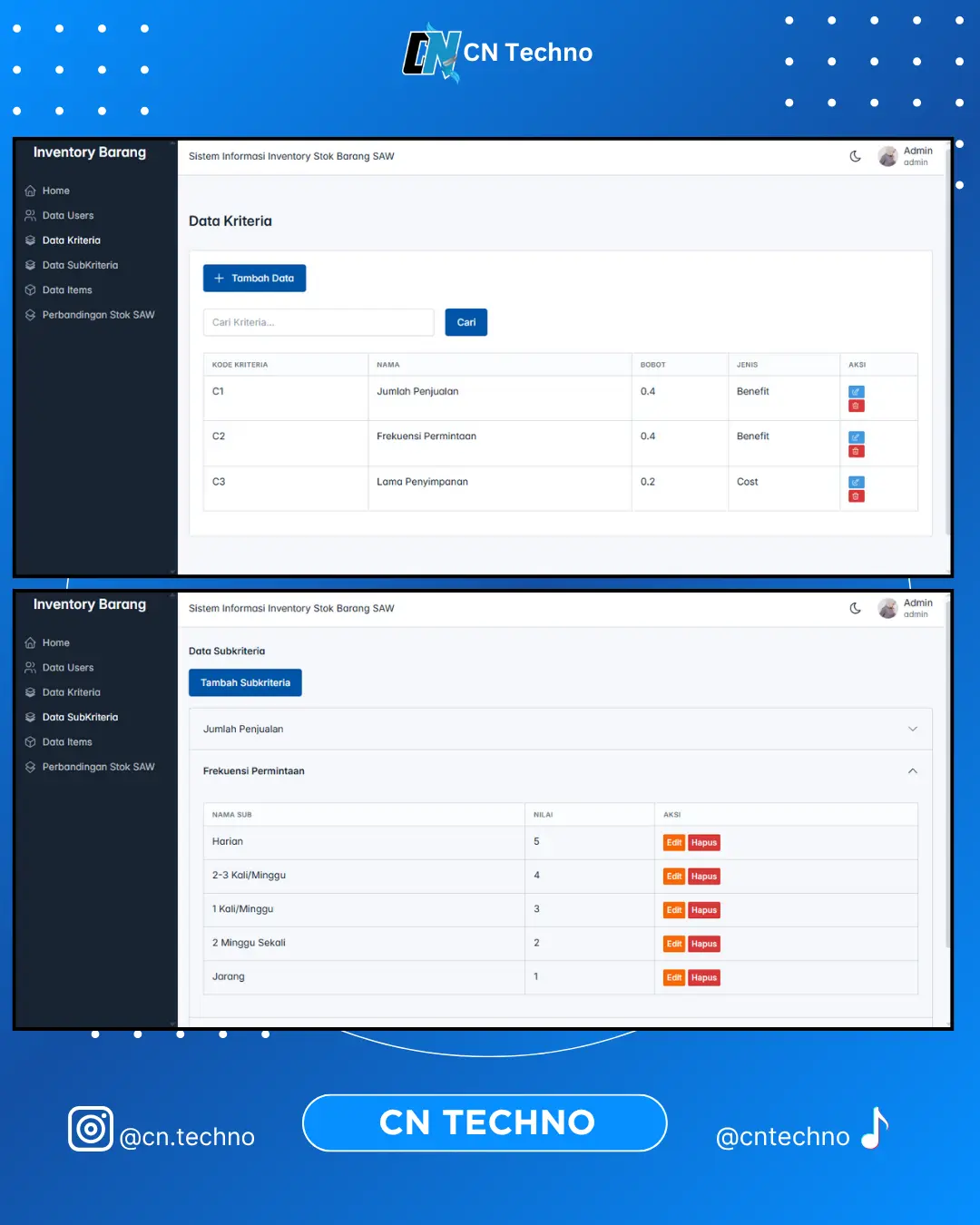Click the TikTok icon beside @cntechno
The height and width of the screenshot is (1225, 980).
click(x=874, y=1129)
